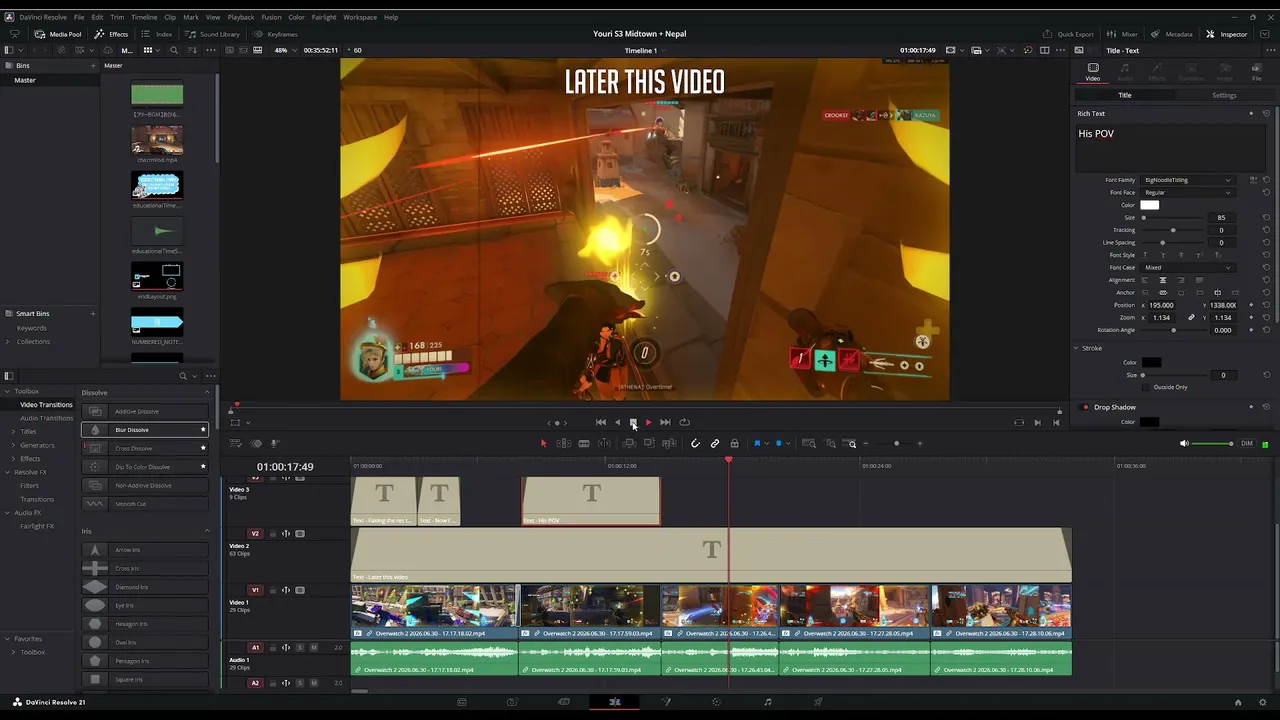This screenshot has width=1280, height=720.
Task: Open the Media Pool panel
Action: [x=58, y=34]
